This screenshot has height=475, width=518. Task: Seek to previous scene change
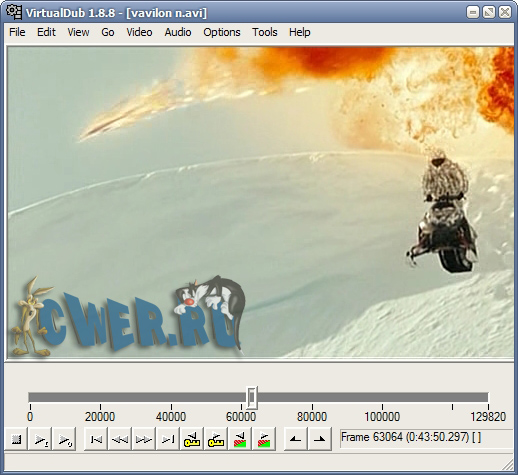point(240,439)
